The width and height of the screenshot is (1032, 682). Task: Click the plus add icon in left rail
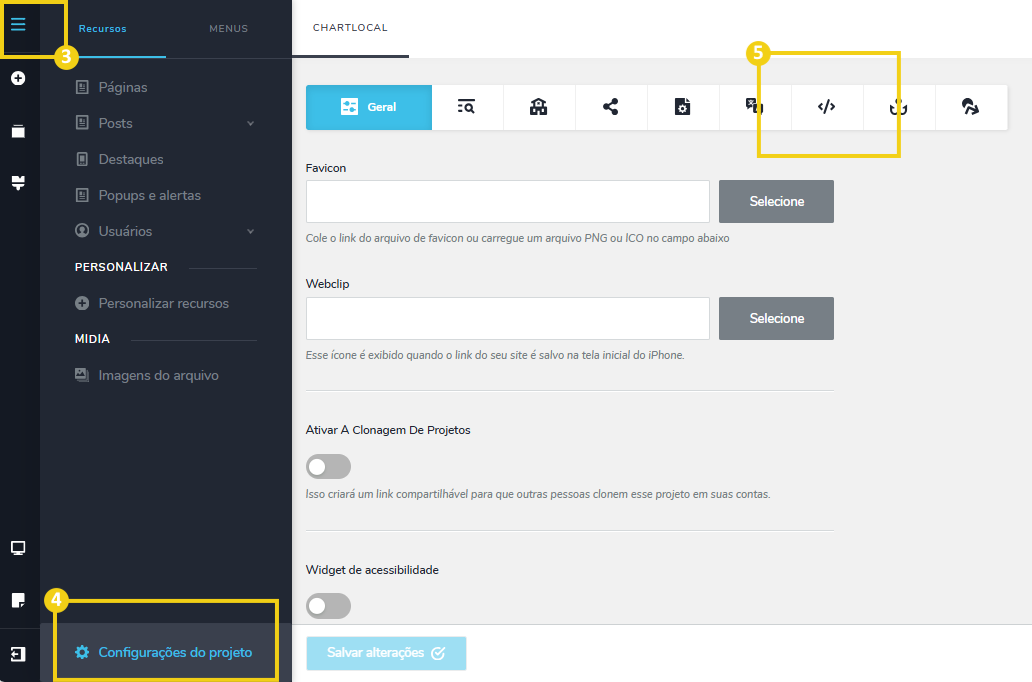pyautogui.click(x=18, y=78)
